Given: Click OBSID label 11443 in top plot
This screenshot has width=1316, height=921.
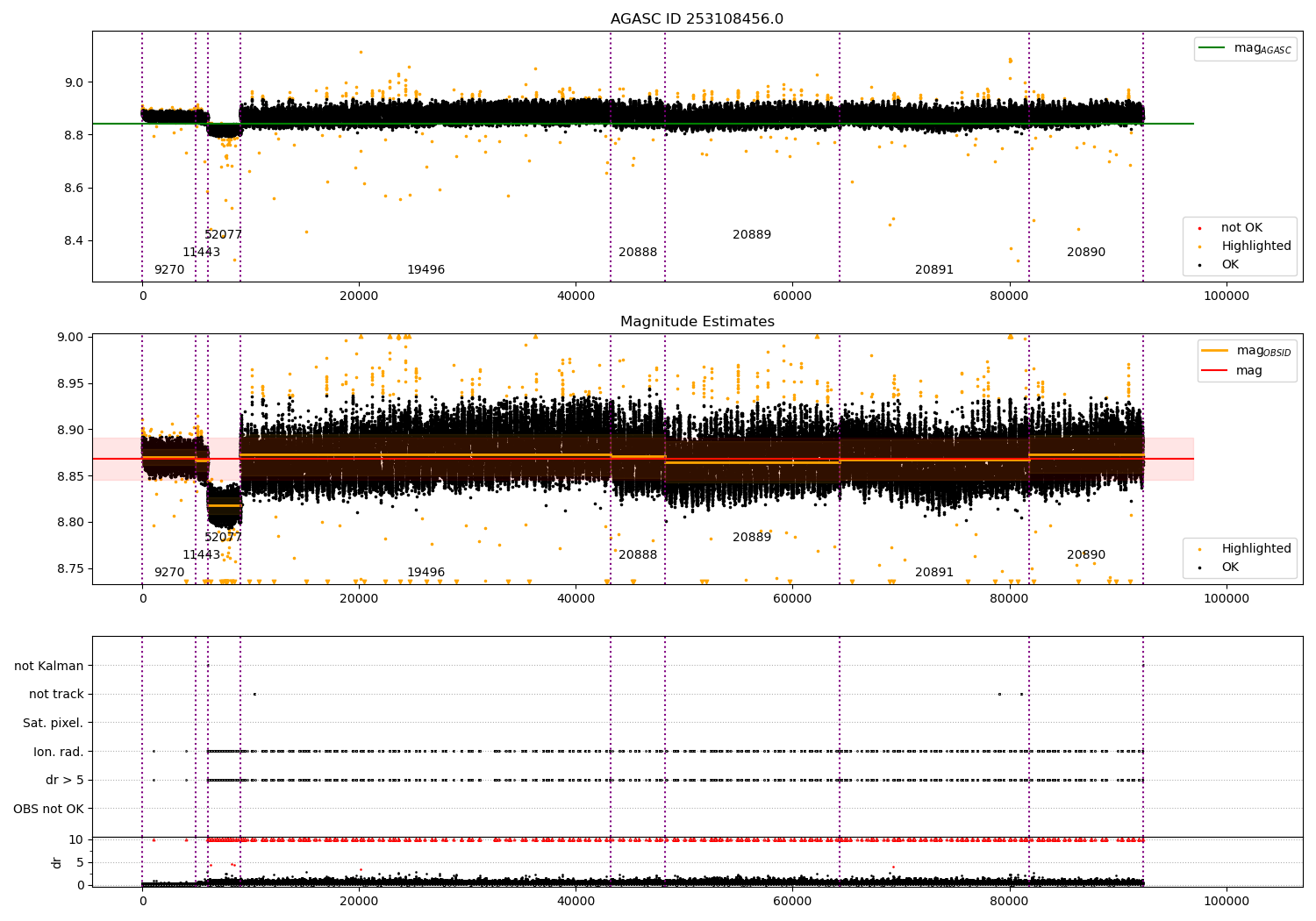Looking at the screenshot, I should click(x=202, y=252).
